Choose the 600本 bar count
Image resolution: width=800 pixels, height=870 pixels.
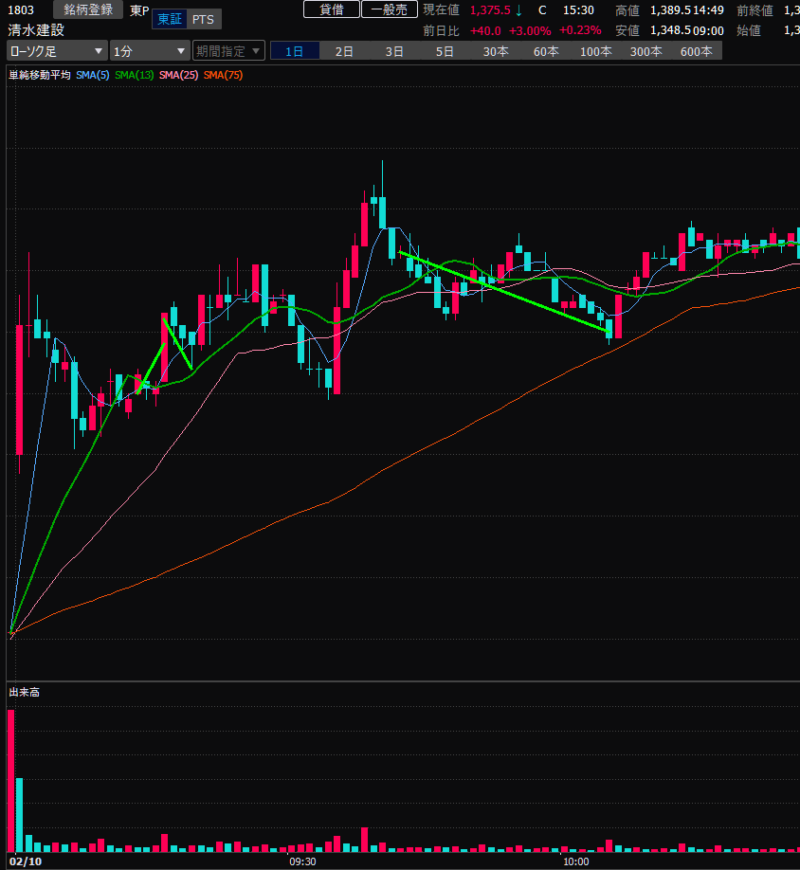[696, 51]
